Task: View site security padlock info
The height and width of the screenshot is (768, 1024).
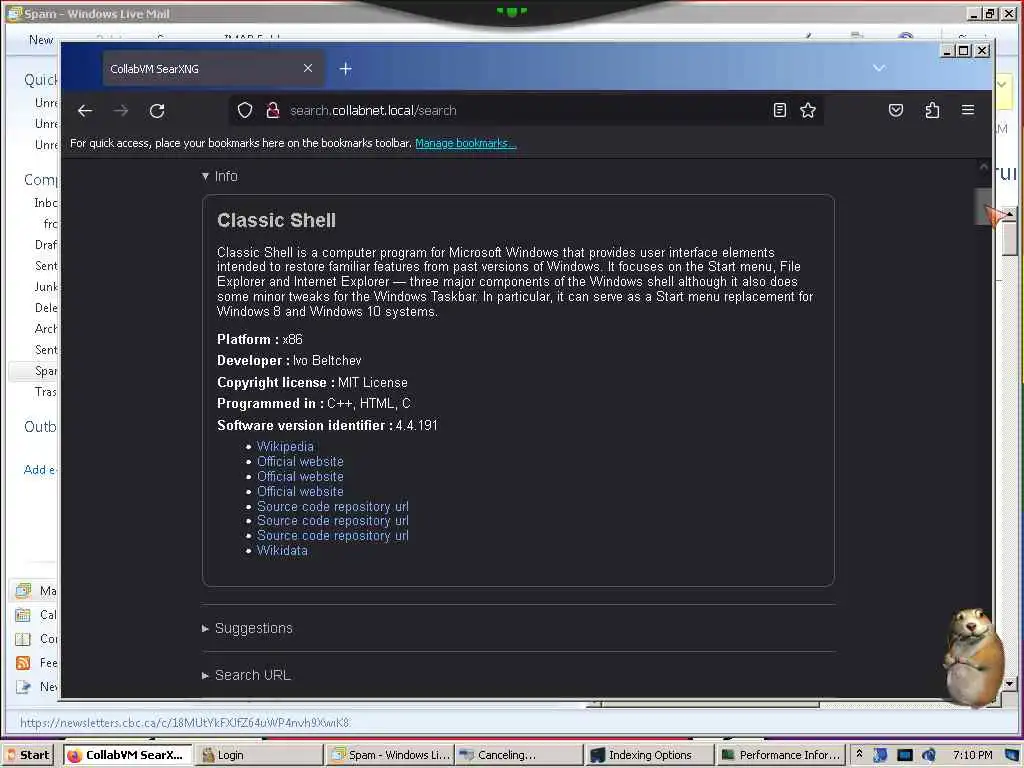Action: 273,110
